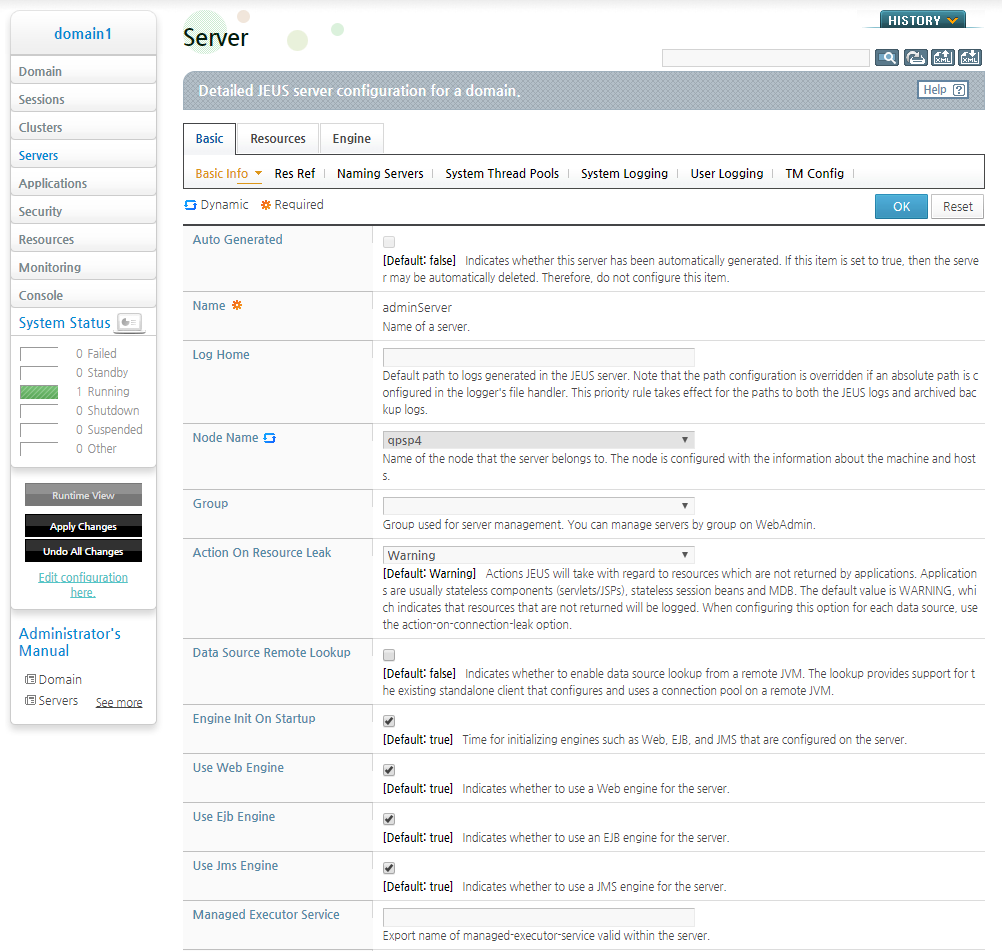
Task: Switch to the Basic tab
Action: pos(210,139)
